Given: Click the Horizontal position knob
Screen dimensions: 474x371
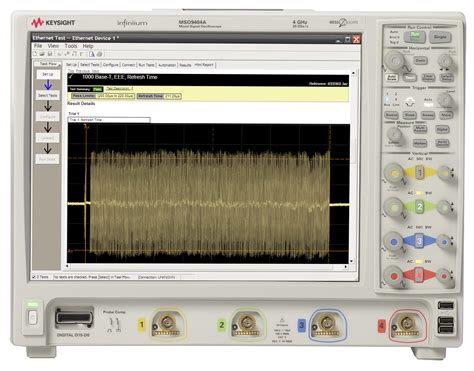Looking at the screenshot, I should (445, 61).
